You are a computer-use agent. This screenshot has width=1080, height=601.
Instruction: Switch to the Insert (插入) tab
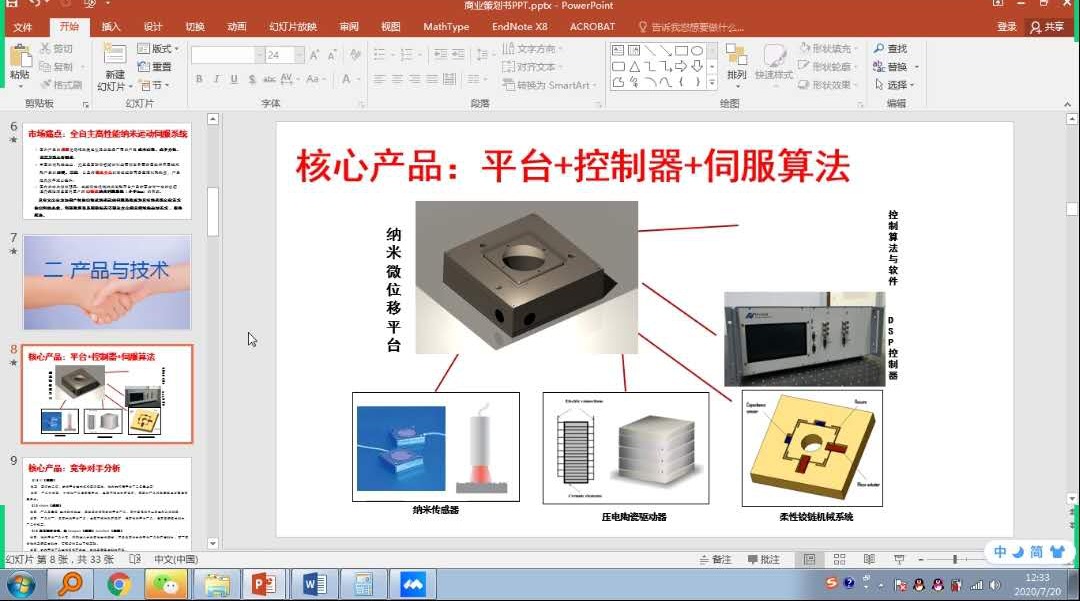tap(111, 27)
